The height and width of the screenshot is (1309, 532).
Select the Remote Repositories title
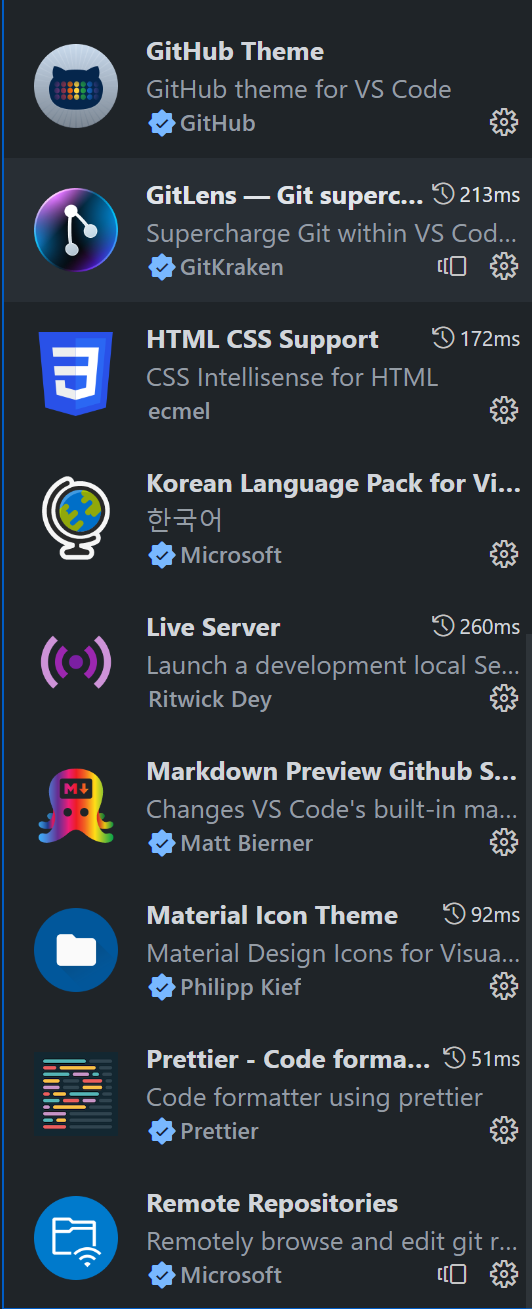click(272, 1204)
